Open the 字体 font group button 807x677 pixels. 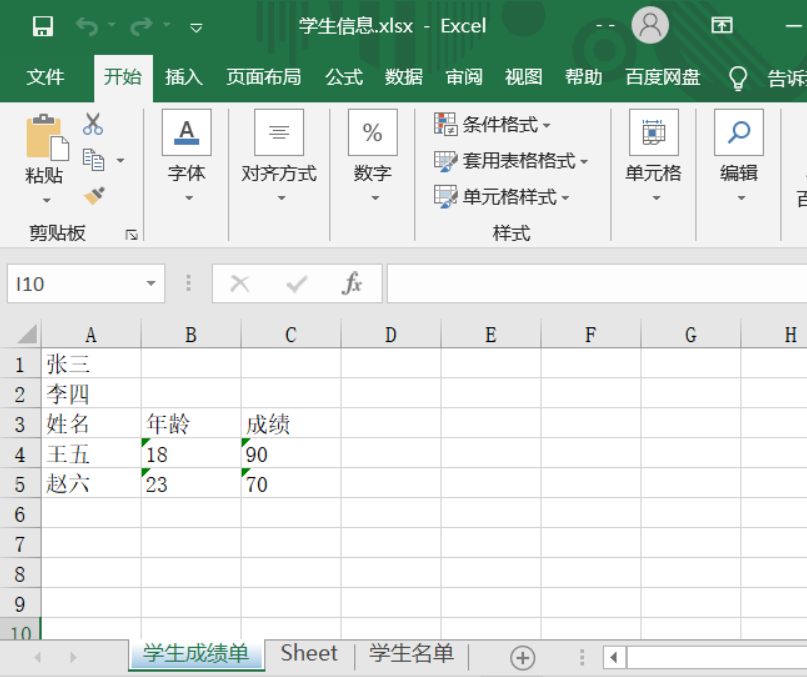click(186, 157)
